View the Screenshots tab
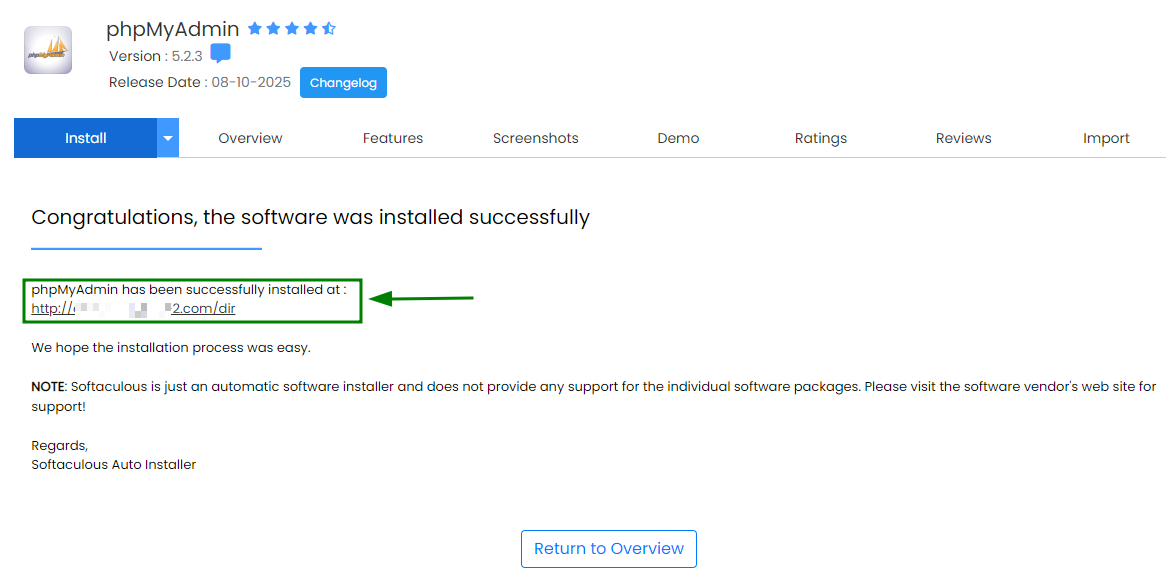Viewport: 1166px width, 575px height. [535, 138]
